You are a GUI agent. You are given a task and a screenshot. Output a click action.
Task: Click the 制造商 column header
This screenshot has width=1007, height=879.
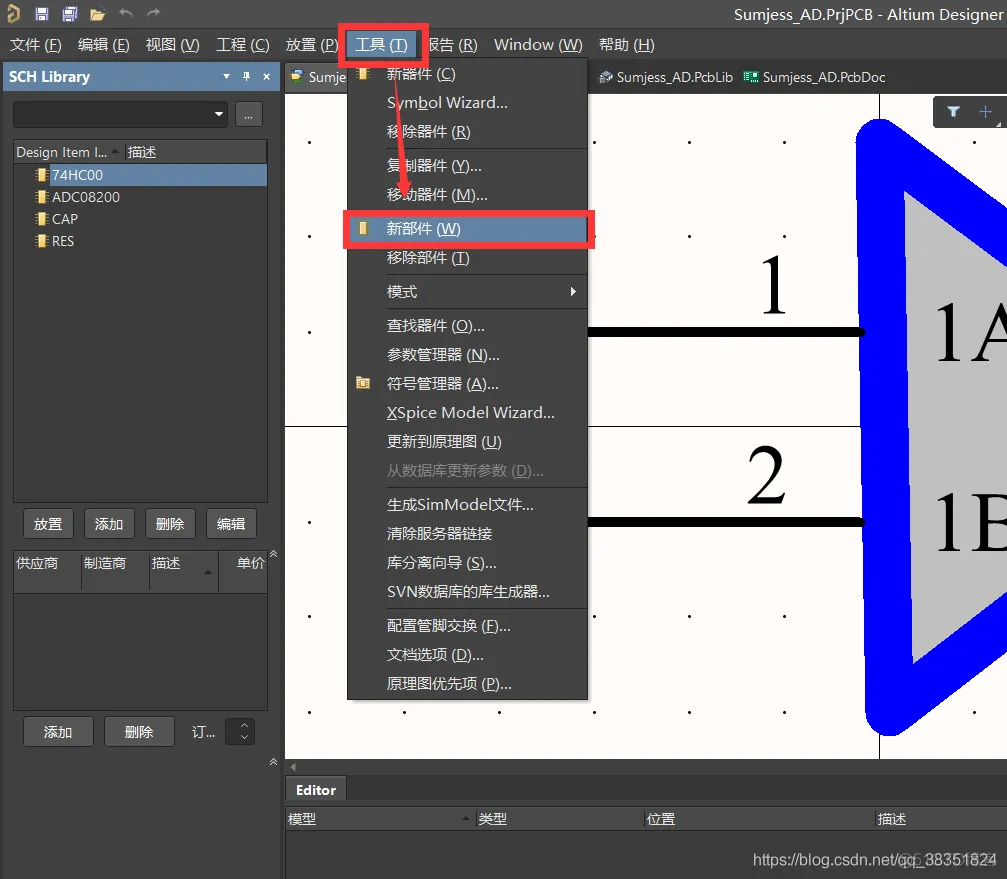click(115, 563)
